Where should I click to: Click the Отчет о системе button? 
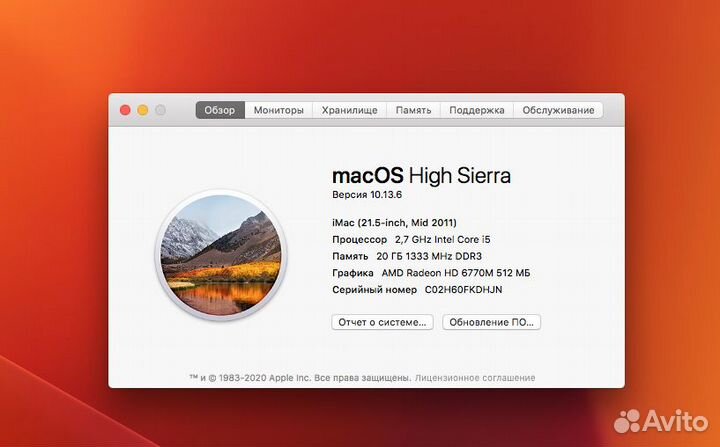[x=382, y=322]
